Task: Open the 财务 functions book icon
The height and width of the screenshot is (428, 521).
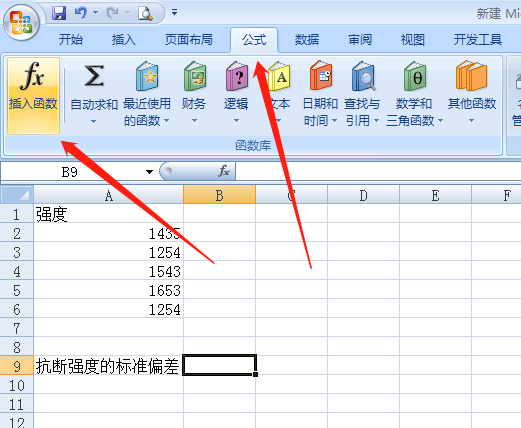Action: coord(194,76)
